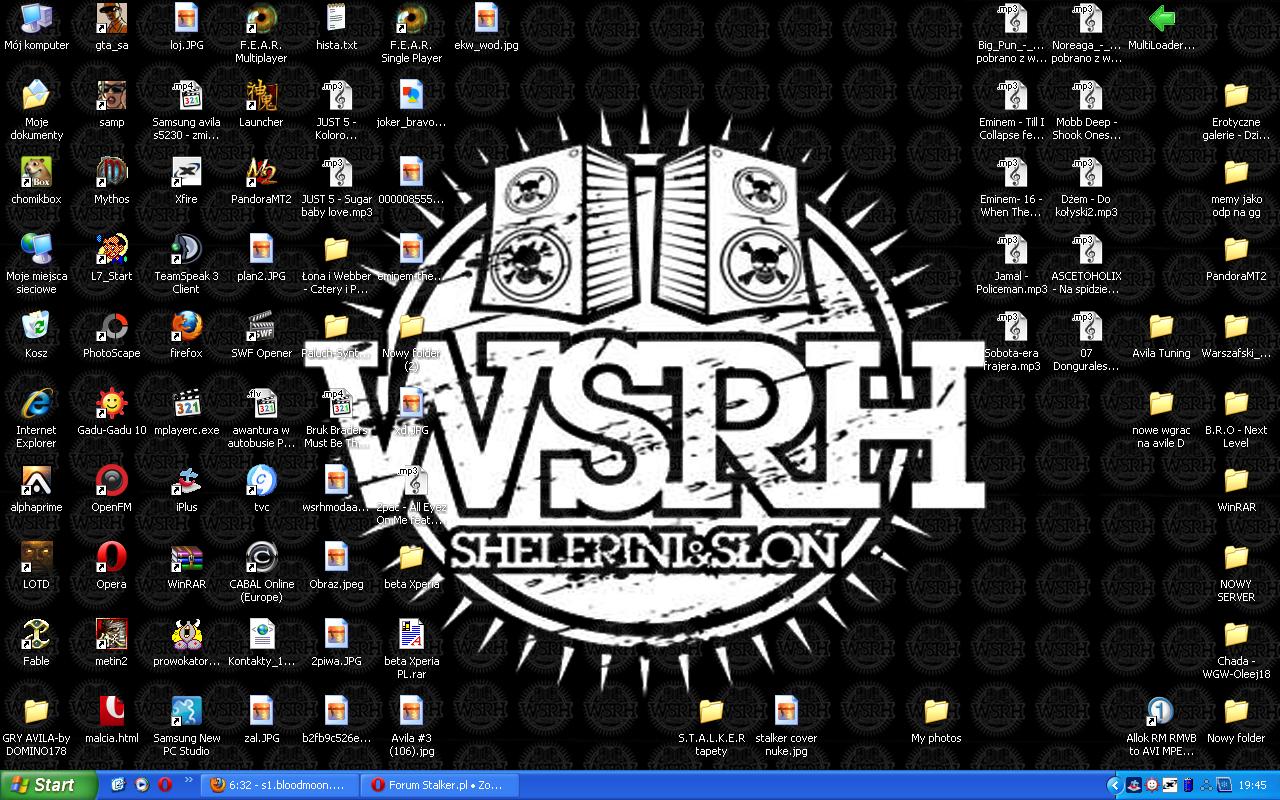Open the Gadu-Gadu sun tray icon
This screenshot has width=1280, height=800.
1152,785
